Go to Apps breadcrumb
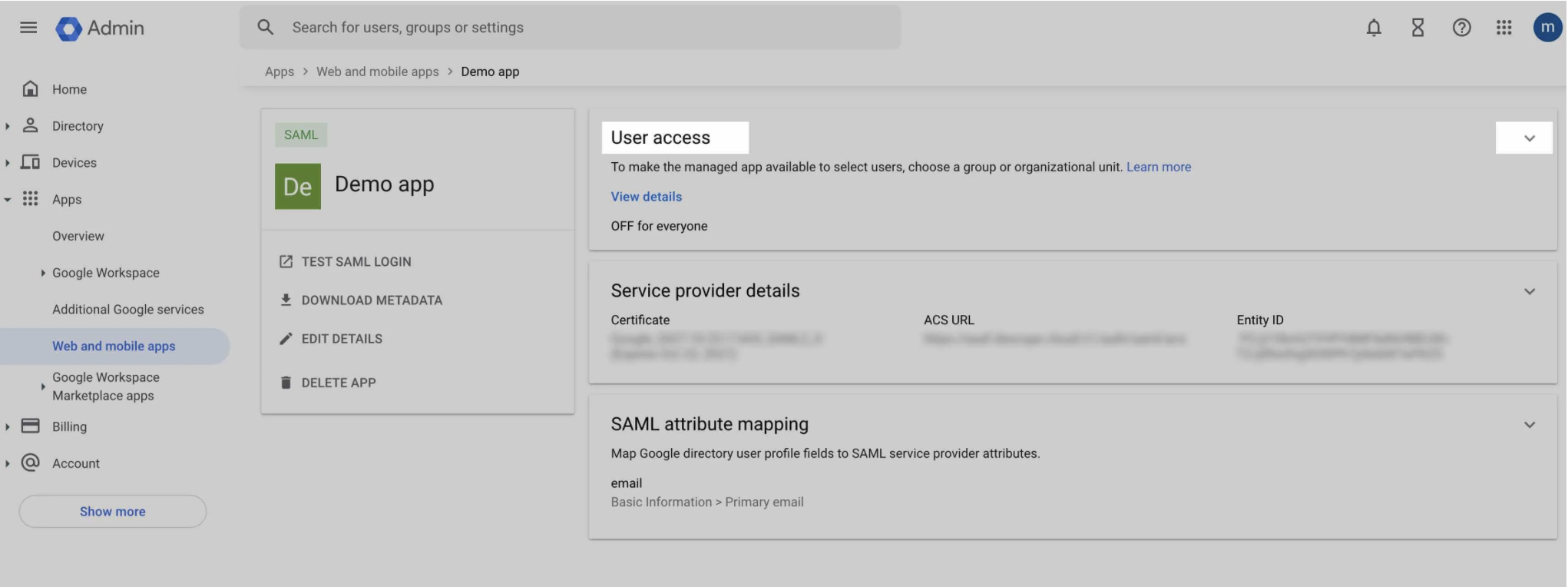Screen dimensions: 1568x587 click(x=280, y=71)
